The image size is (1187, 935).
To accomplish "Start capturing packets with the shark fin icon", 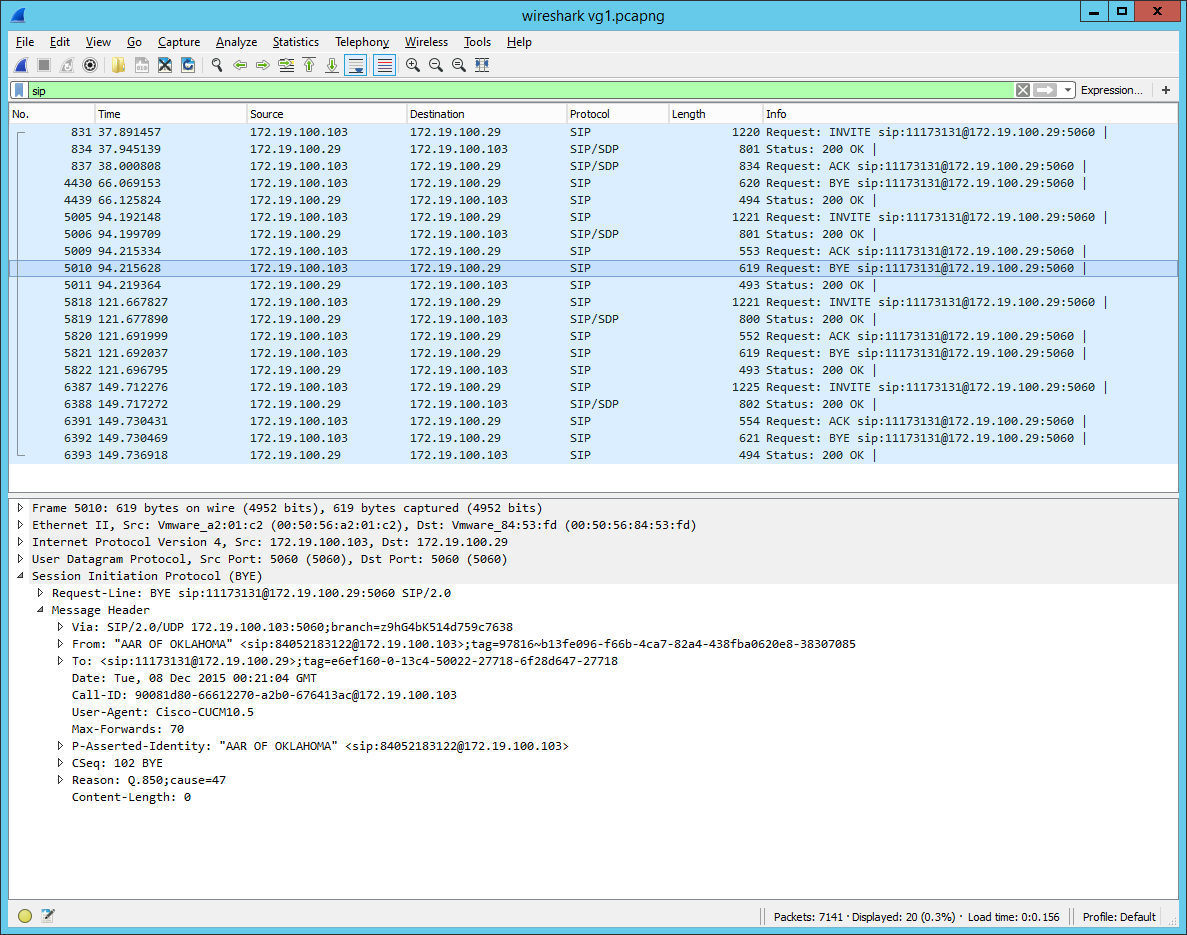I will (x=21, y=65).
